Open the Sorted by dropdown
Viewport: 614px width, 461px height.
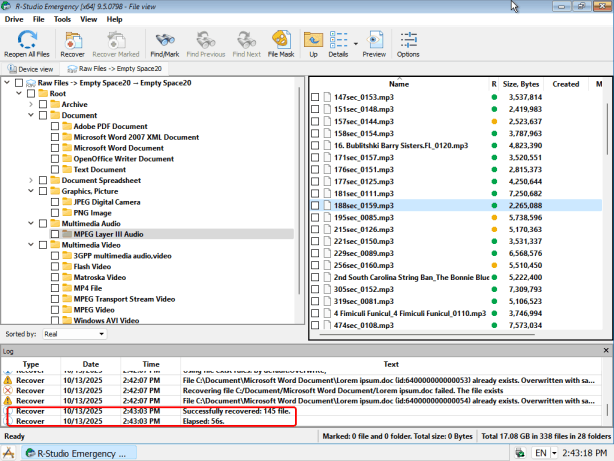click(x=73, y=333)
